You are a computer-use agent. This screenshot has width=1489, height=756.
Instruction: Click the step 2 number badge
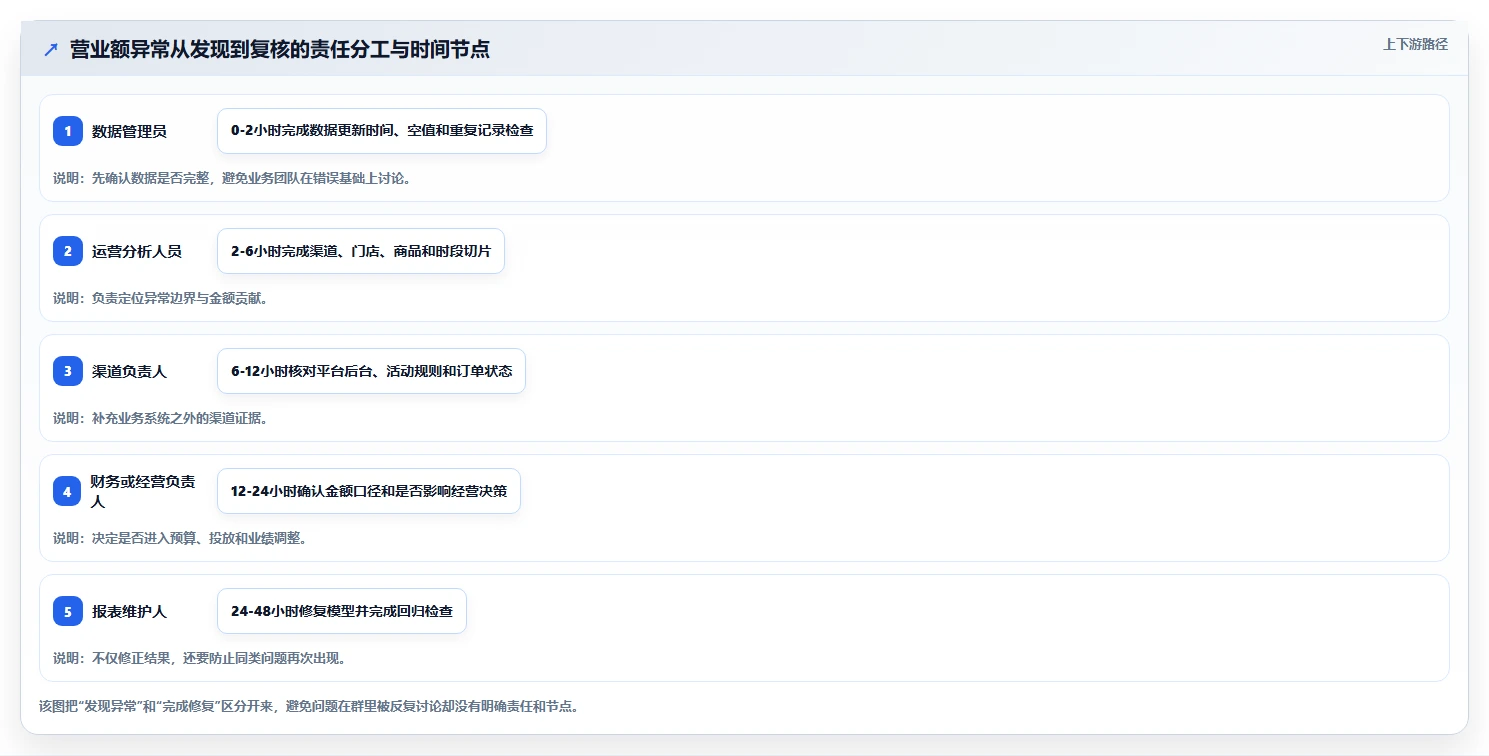[x=68, y=251]
